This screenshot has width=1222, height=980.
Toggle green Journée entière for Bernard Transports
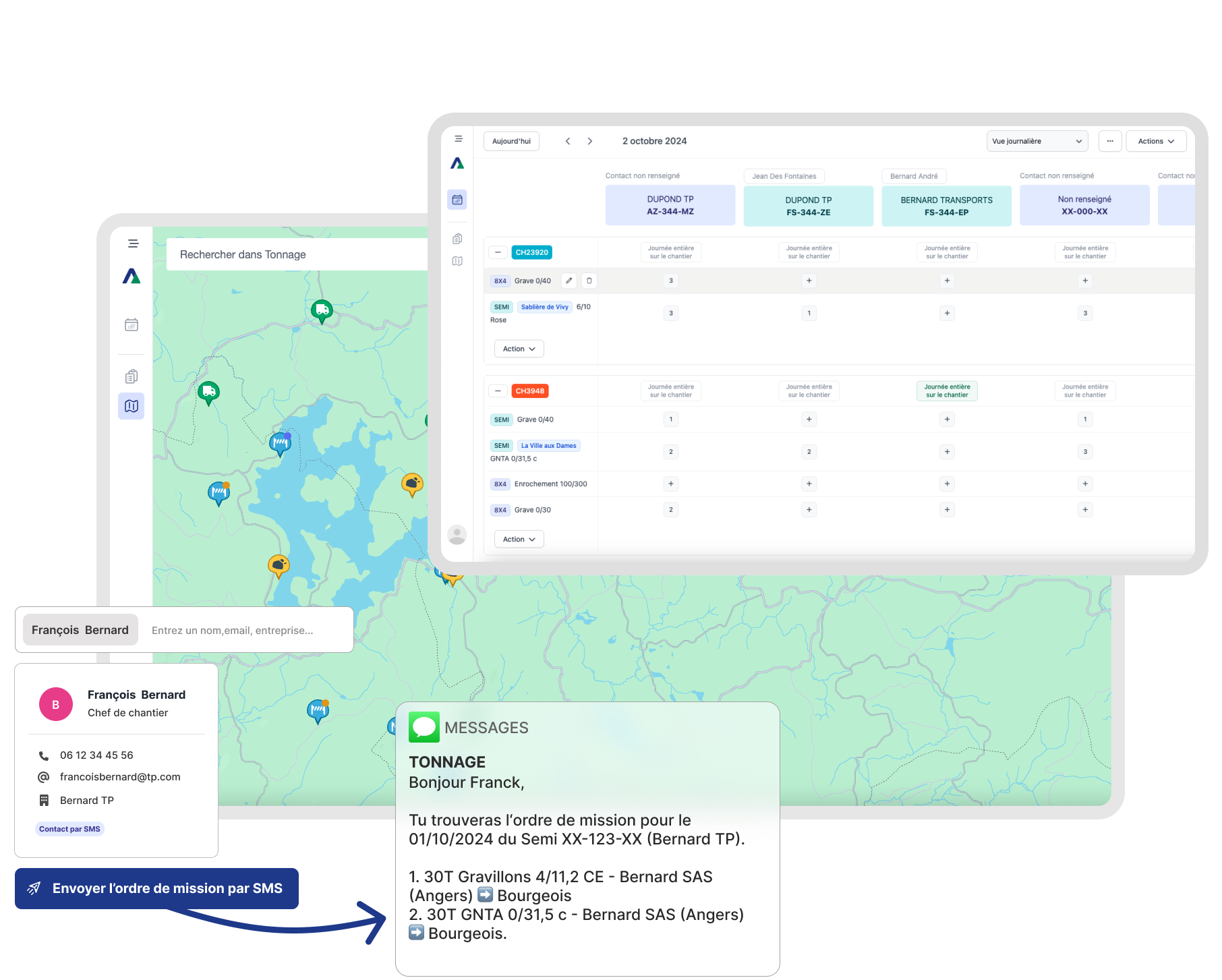(947, 391)
